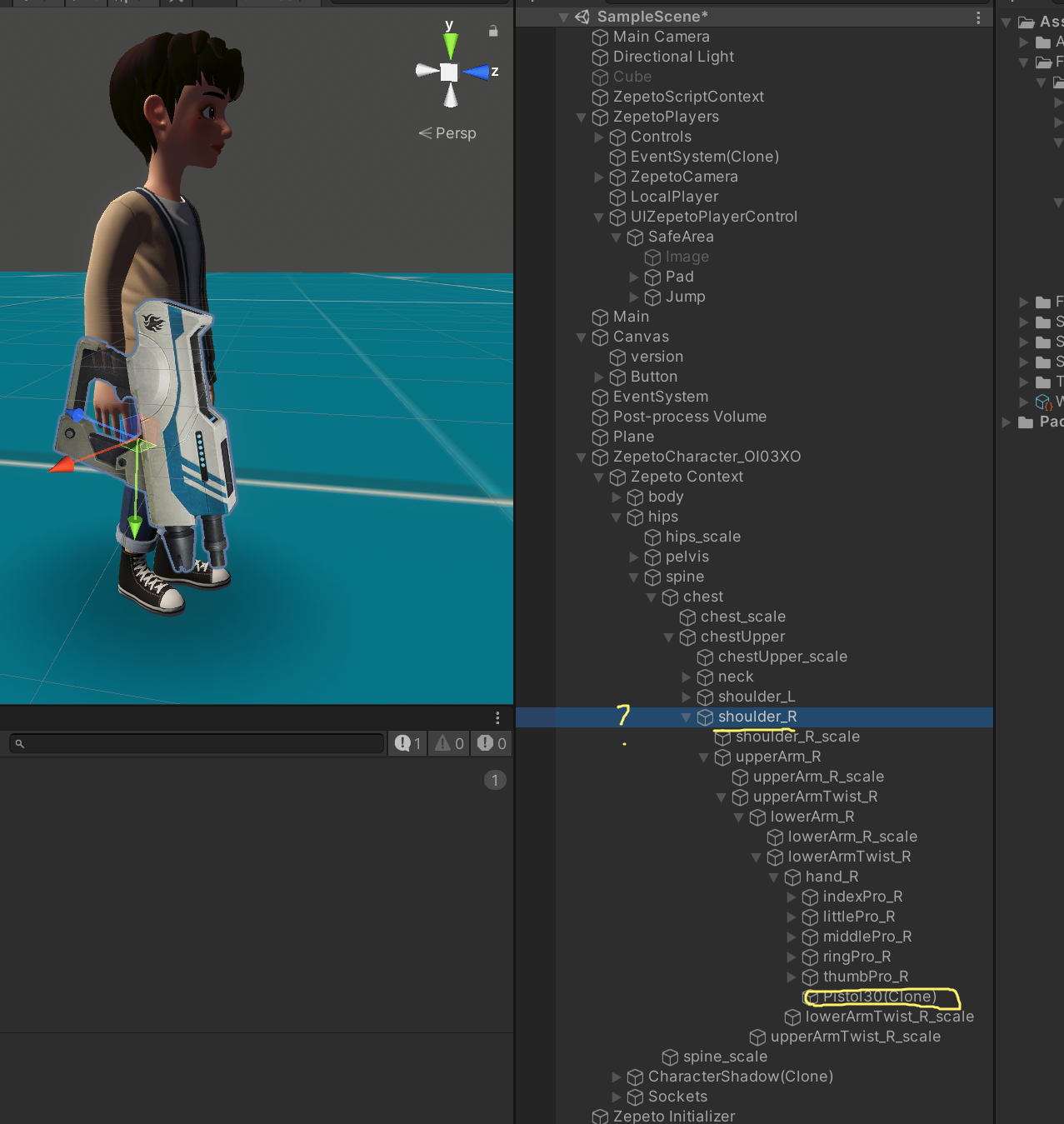Click the collapsed log badge showing 1
1064x1124 pixels.
click(x=495, y=780)
